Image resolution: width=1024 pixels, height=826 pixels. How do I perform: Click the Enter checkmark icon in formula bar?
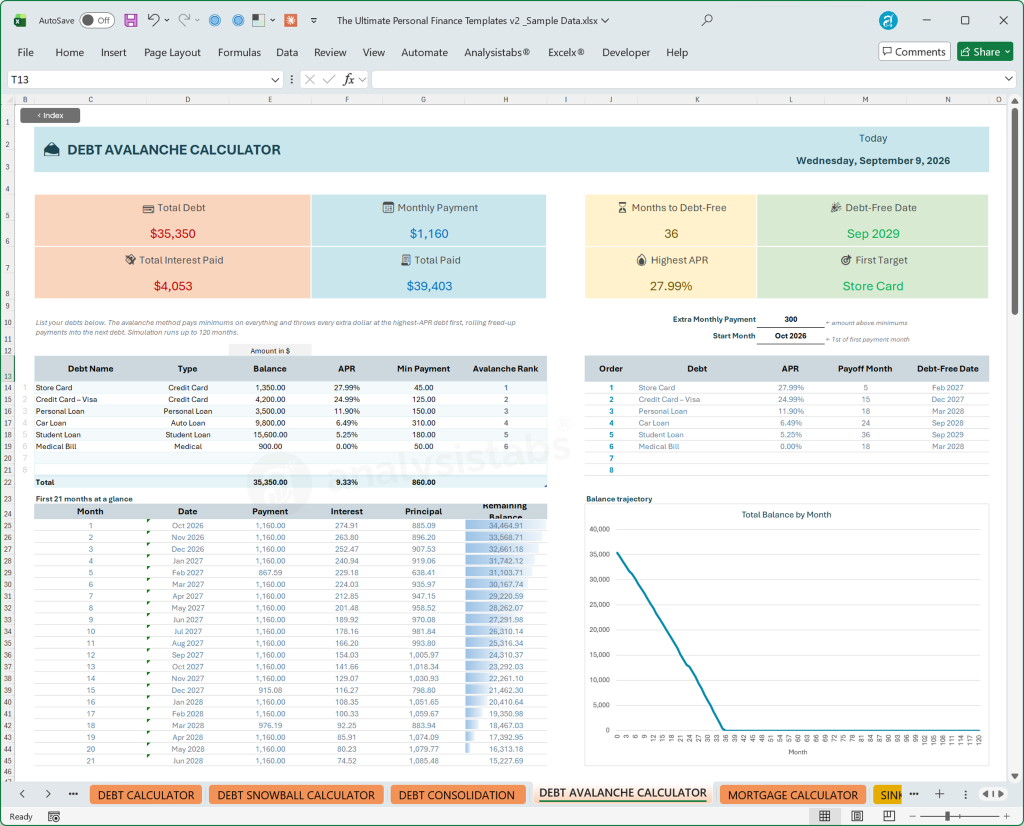(x=329, y=80)
